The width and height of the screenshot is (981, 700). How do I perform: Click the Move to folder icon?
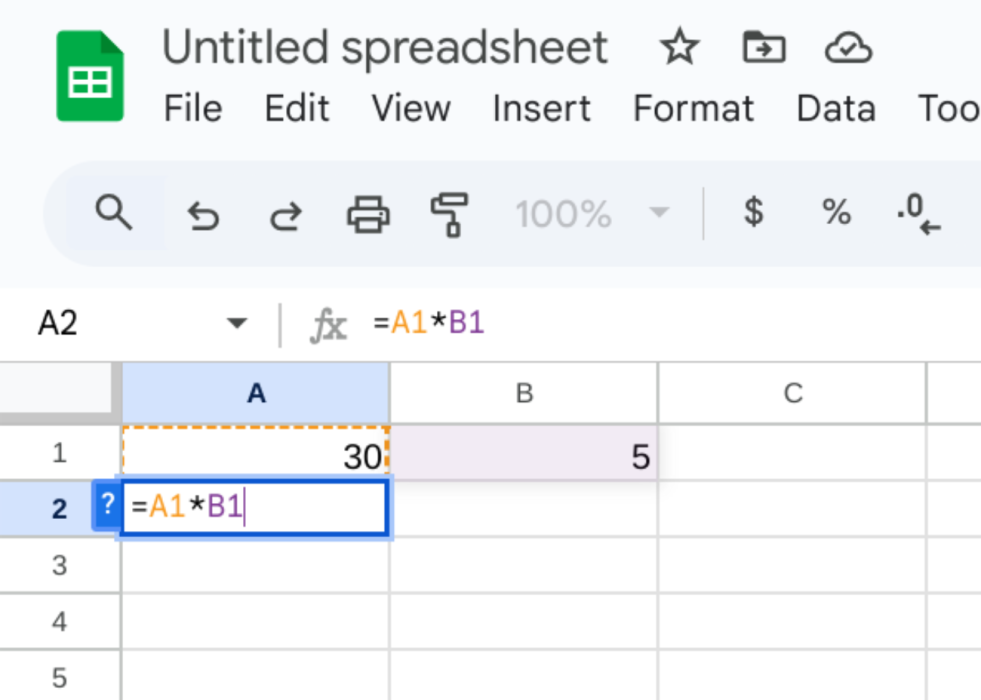coord(763,47)
